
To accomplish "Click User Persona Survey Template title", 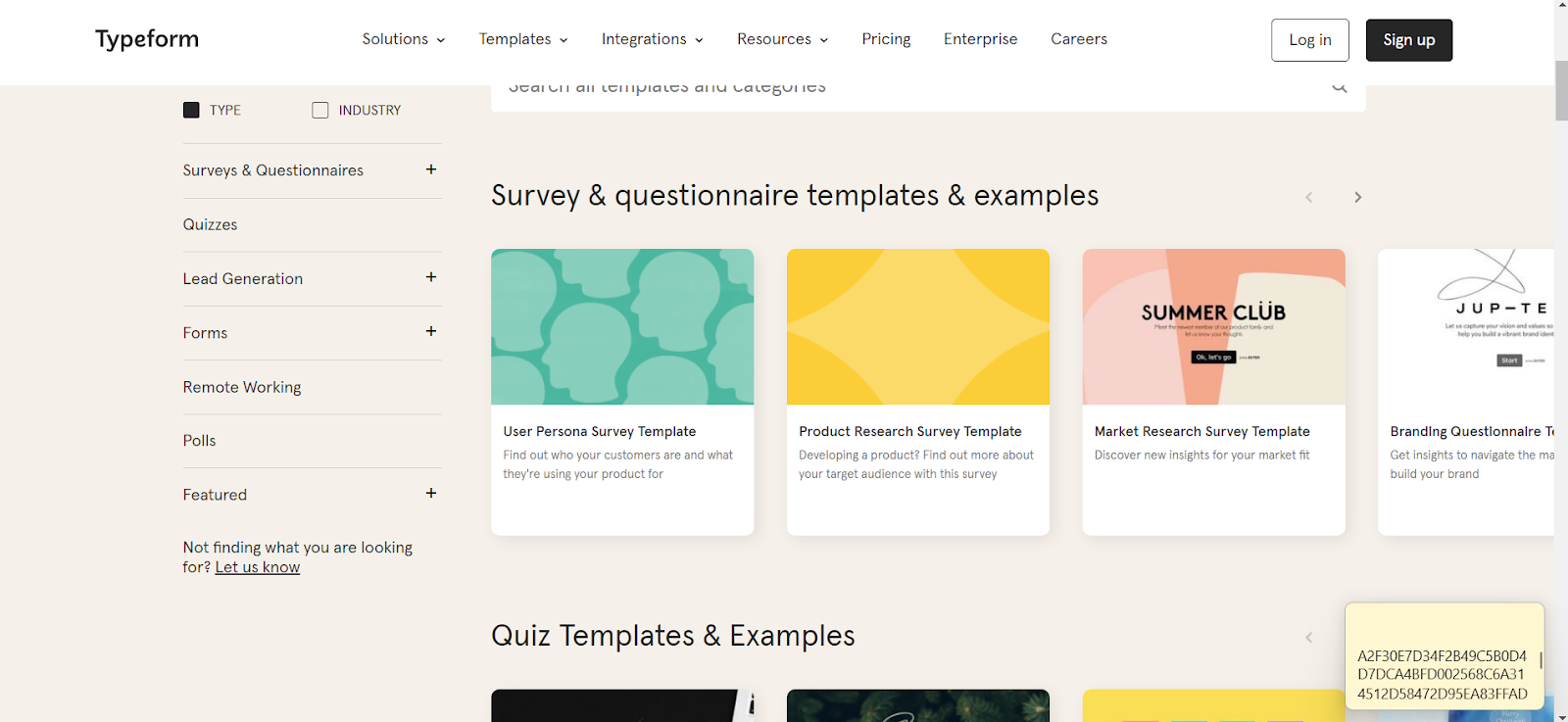I will click(x=600, y=431).
